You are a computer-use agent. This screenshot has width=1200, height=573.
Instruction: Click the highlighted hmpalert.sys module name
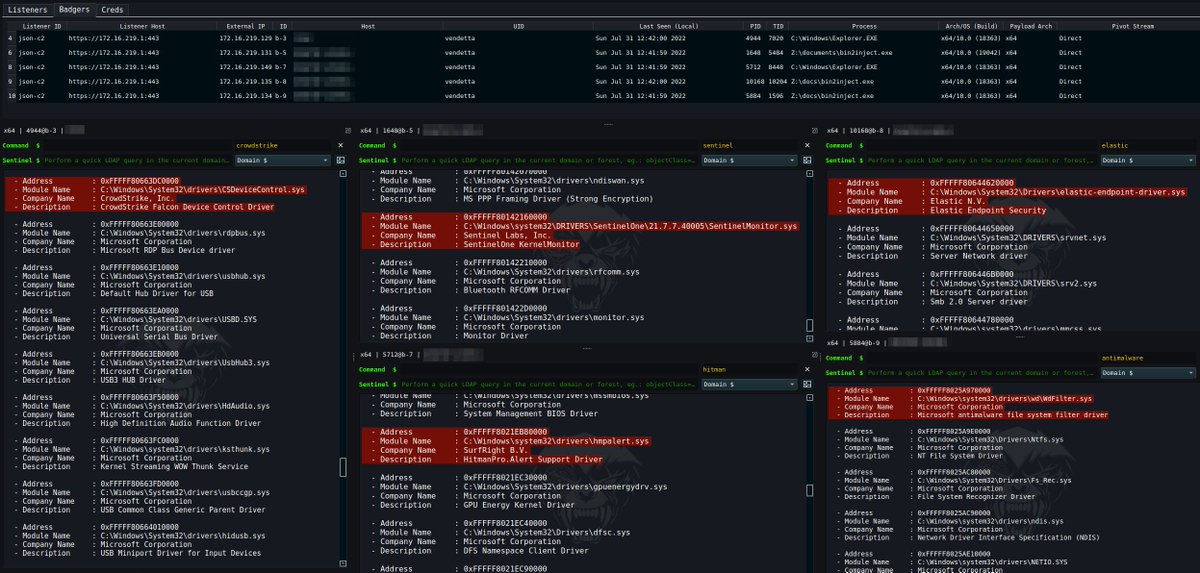(x=554, y=440)
